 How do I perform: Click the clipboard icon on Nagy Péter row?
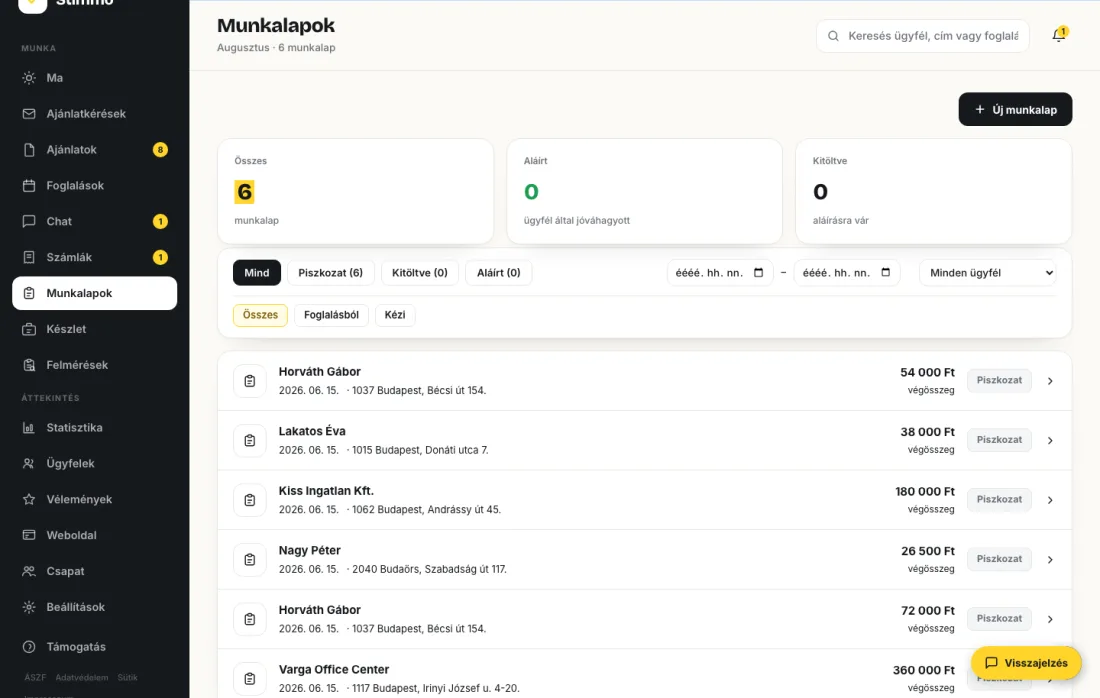[x=250, y=560]
